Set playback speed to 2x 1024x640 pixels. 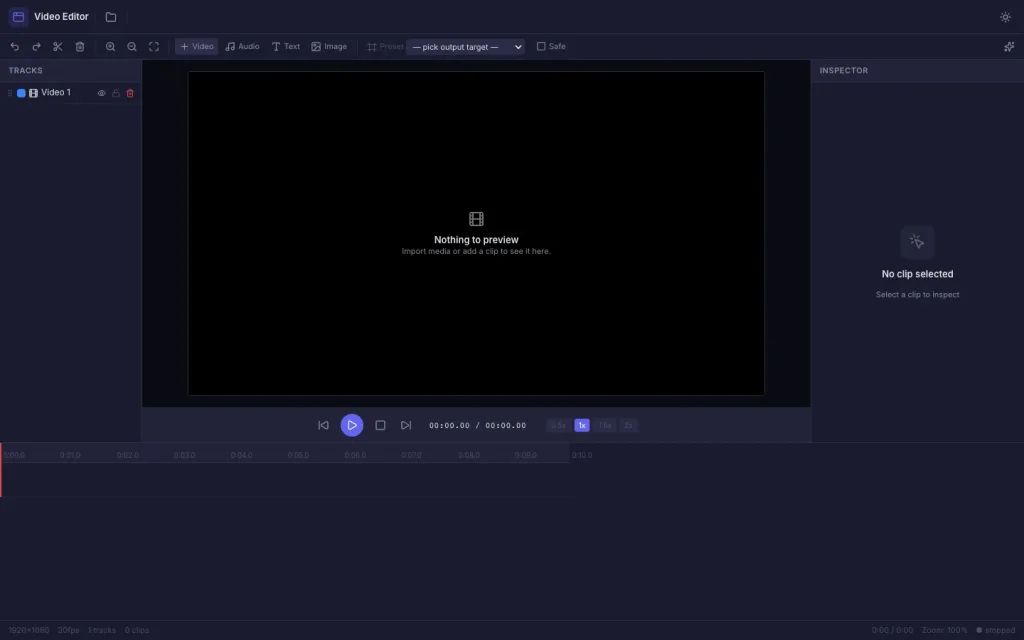click(628, 425)
